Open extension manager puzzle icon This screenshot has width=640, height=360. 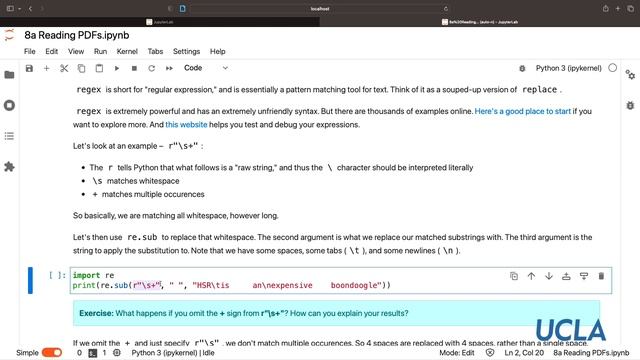click(9, 167)
